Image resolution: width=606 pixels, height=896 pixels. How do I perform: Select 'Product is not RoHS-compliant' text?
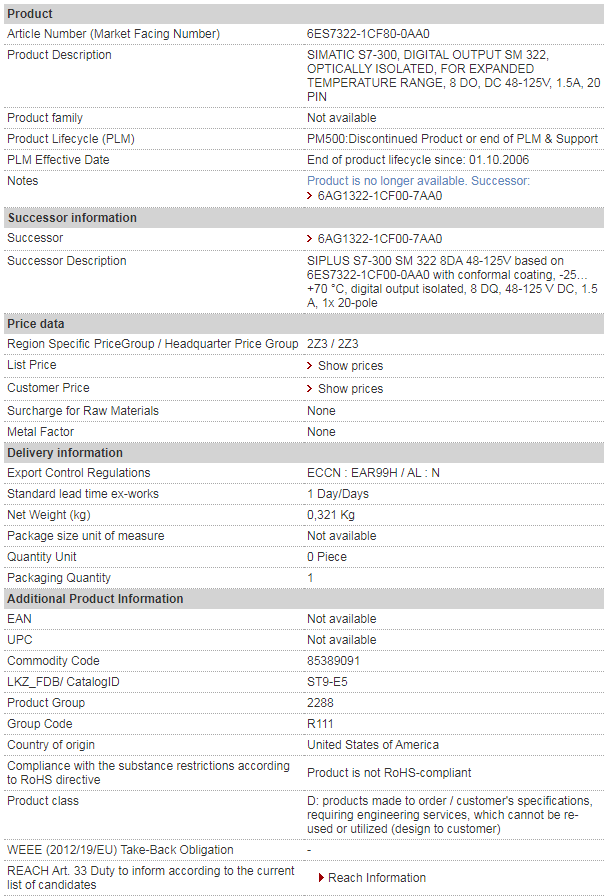tap(389, 773)
